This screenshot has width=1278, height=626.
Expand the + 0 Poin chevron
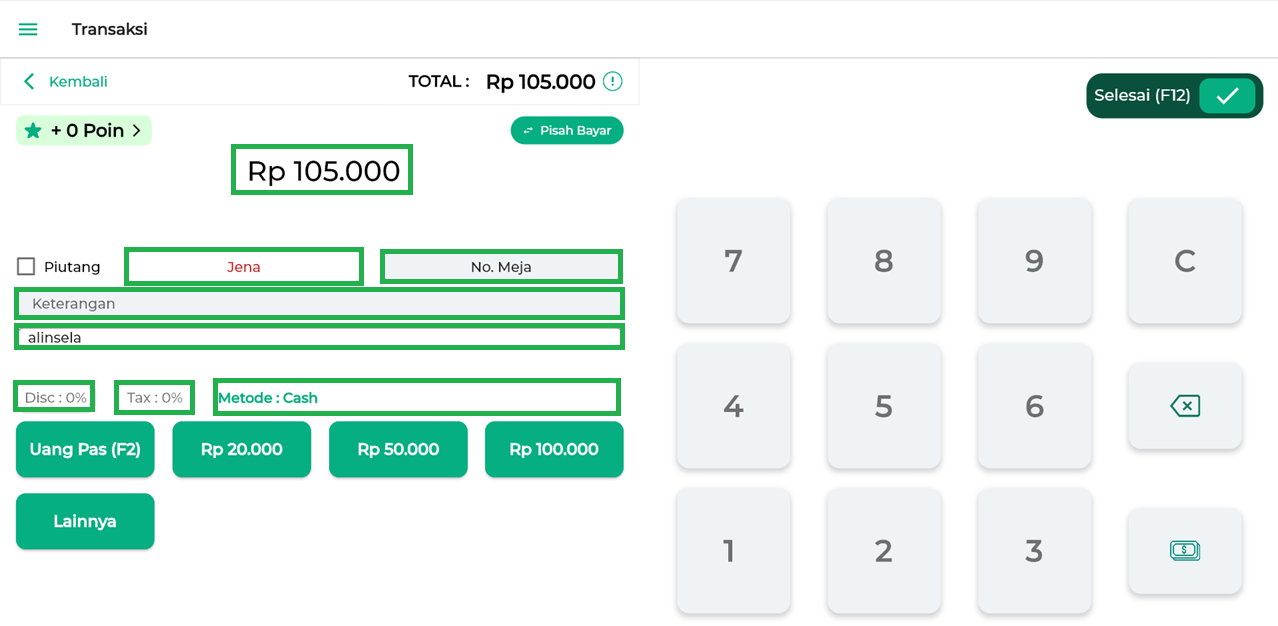[x=137, y=131]
